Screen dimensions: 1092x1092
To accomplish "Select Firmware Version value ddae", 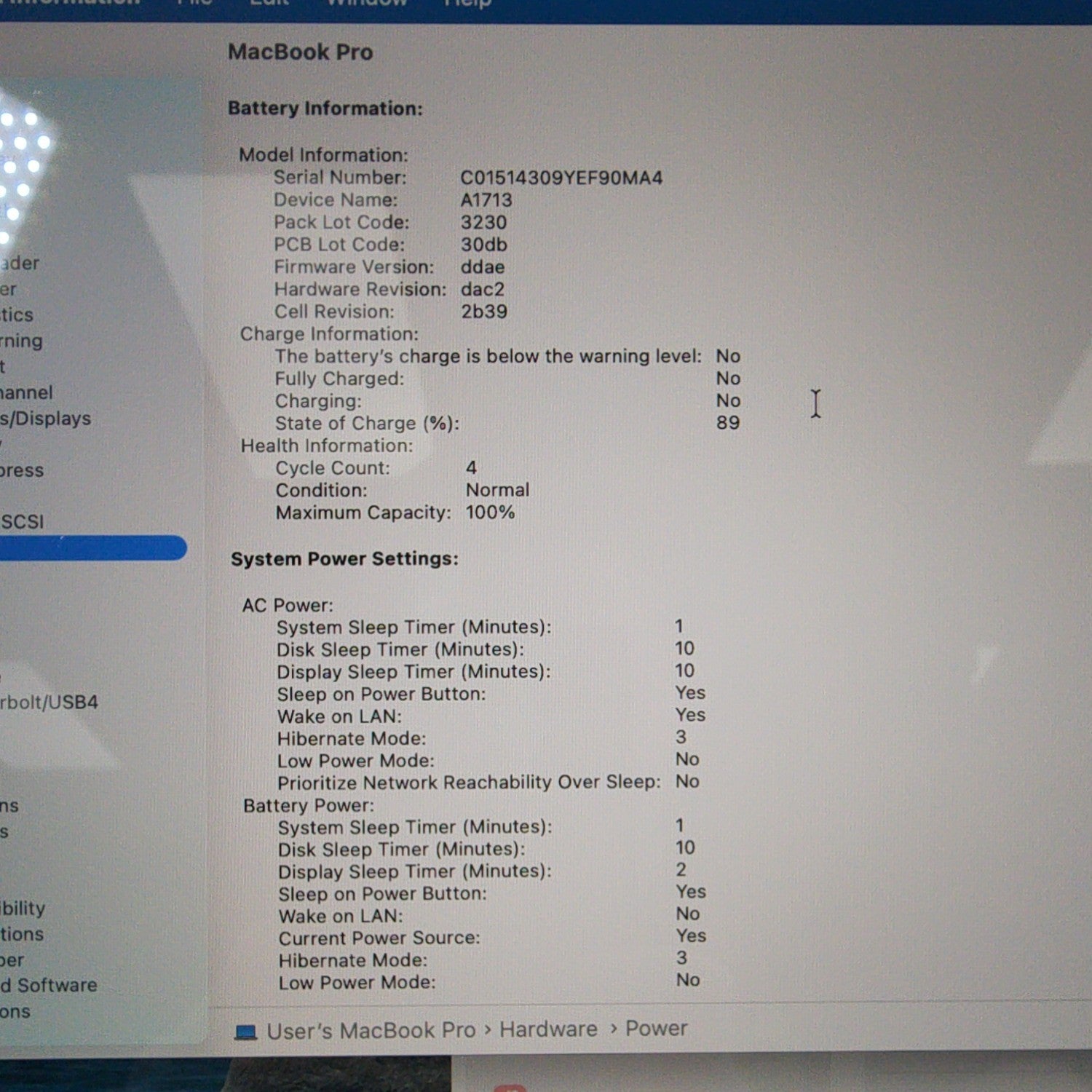I will coord(482,267).
